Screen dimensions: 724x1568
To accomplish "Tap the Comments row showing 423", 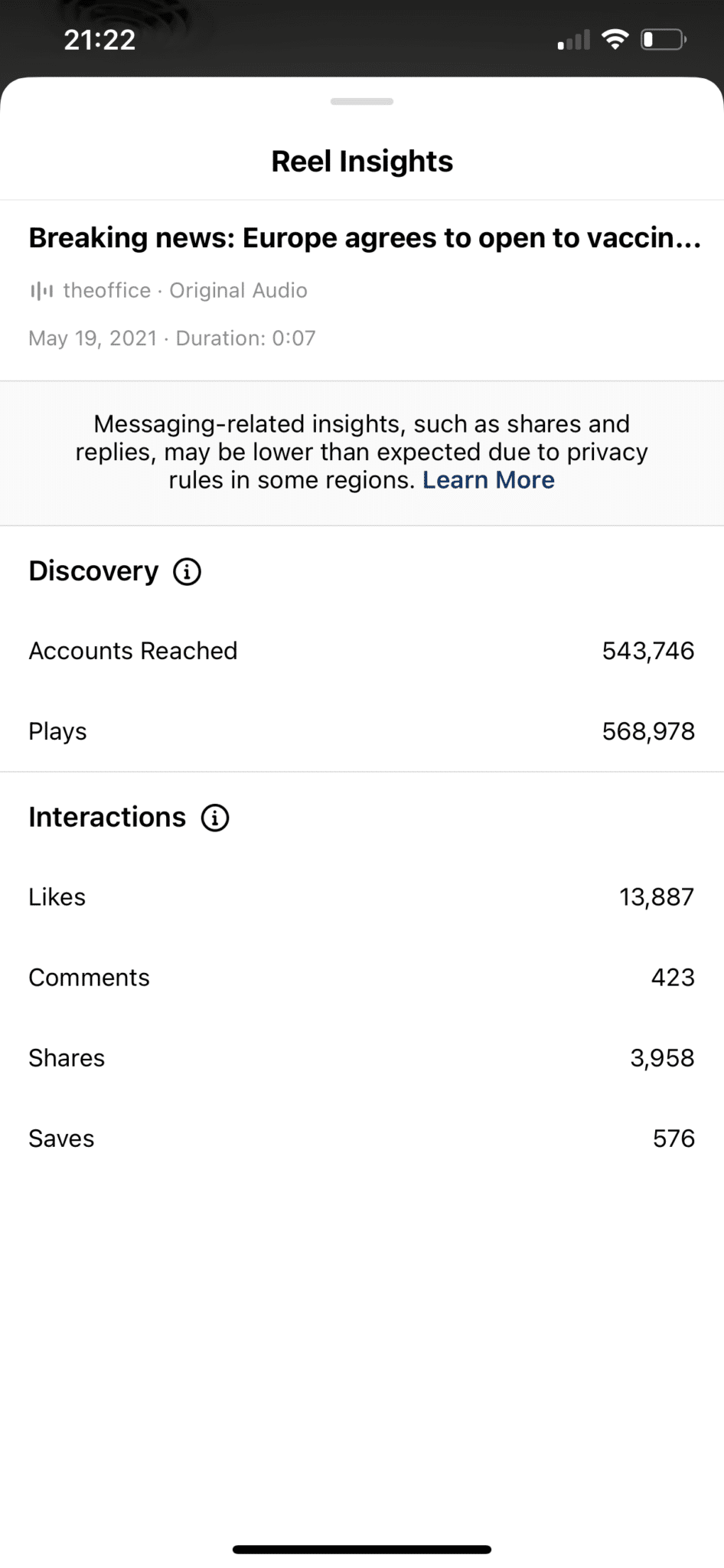I will coord(362,978).
